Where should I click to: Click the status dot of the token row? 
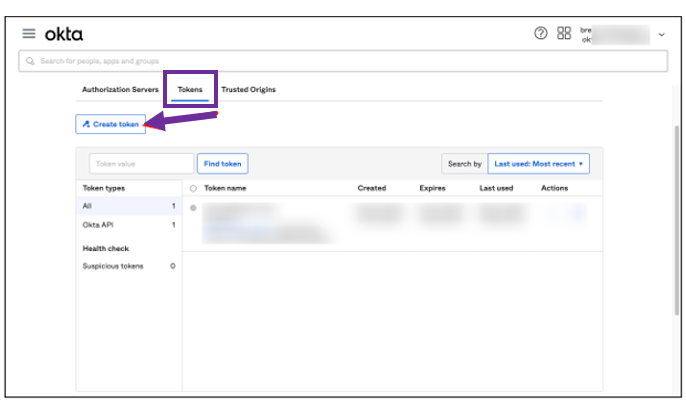coord(193,208)
